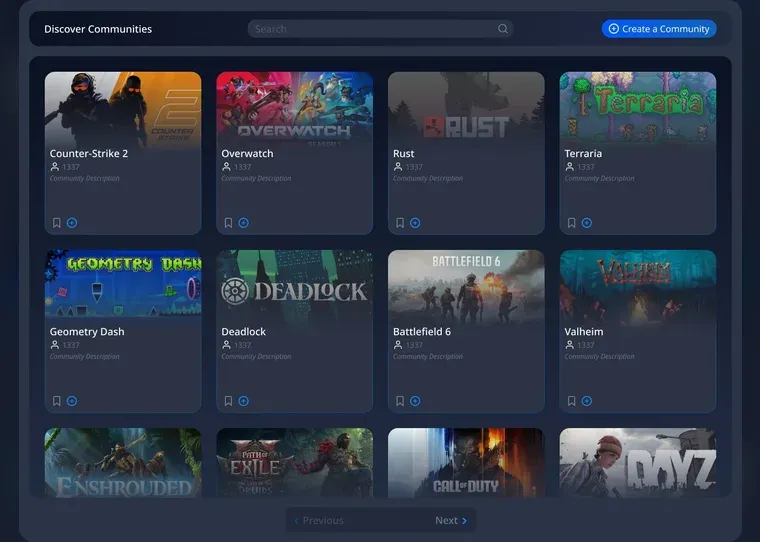Click the Discover Communities heading

[98, 29]
